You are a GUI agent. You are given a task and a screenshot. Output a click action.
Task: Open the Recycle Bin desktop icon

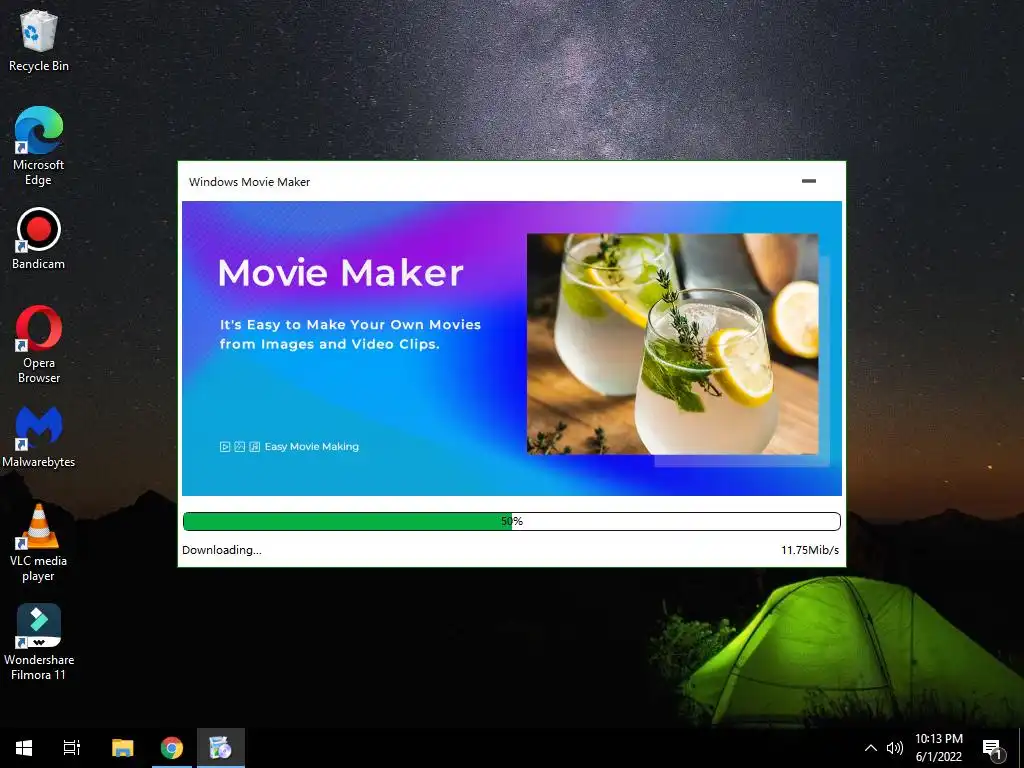[39, 40]
